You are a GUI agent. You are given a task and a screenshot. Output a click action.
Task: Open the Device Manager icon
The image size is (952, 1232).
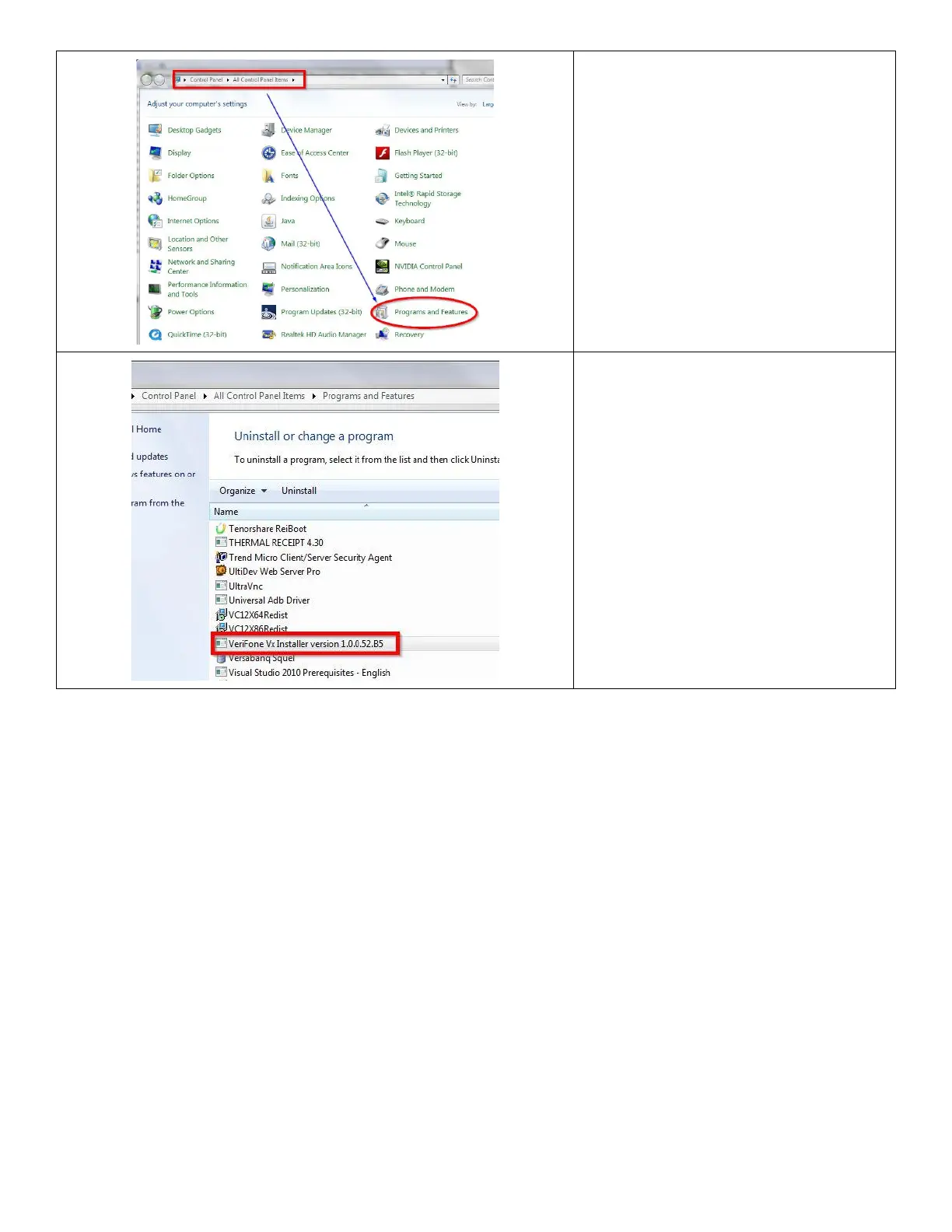[268, 130]
